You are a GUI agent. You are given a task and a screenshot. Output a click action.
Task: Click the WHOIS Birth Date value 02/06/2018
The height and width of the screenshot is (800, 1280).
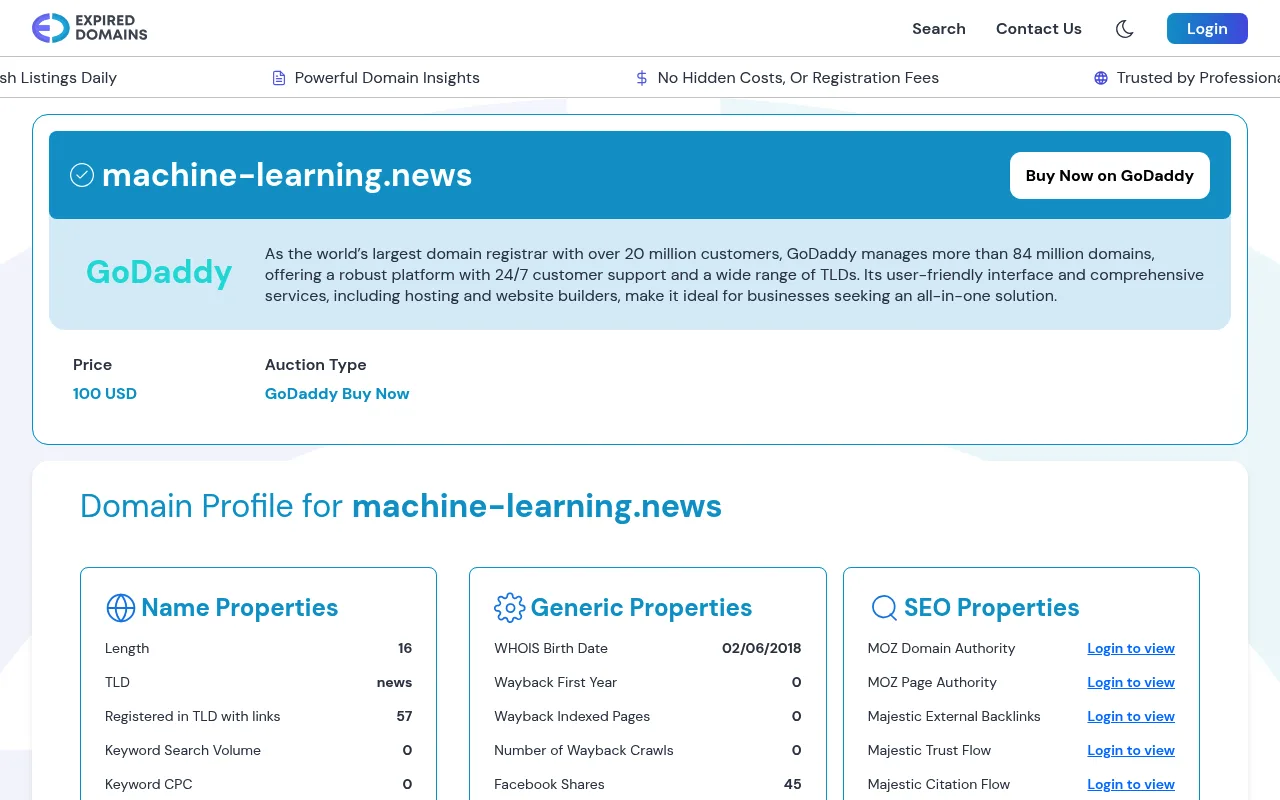point(762,648)
